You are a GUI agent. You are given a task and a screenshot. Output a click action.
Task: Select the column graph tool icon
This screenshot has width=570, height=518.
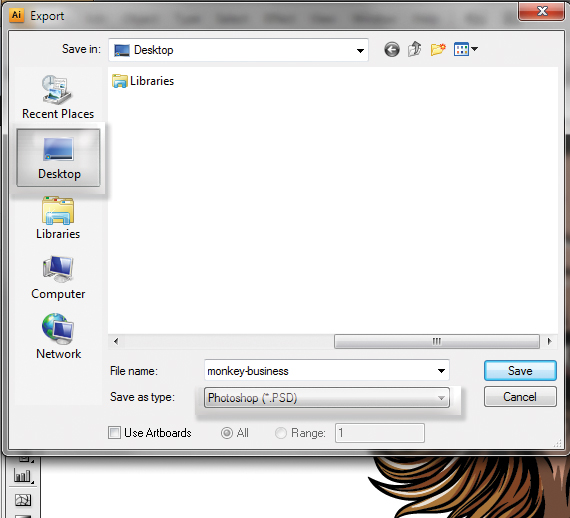tap(22, 475)
